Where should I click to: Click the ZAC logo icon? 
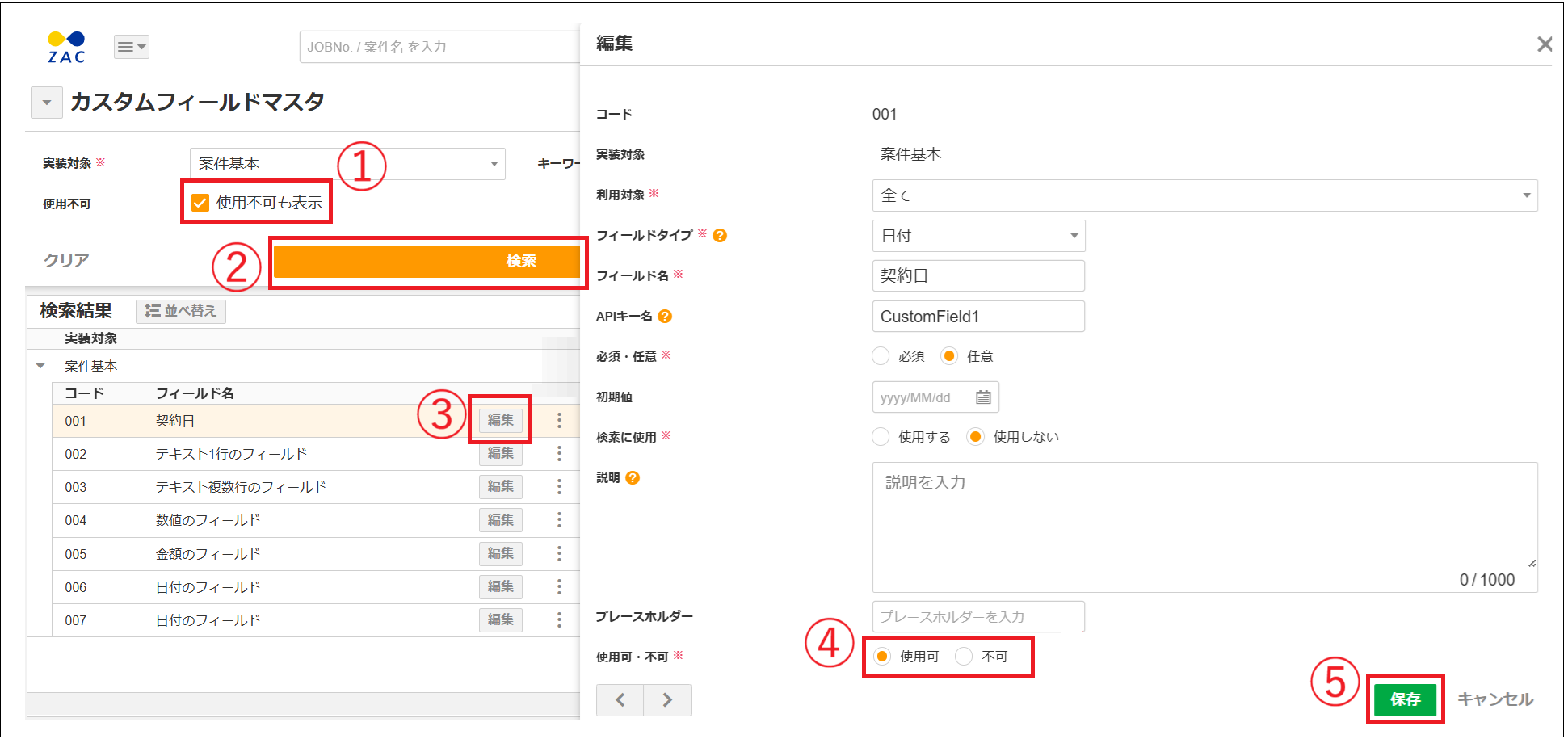click(66, 47)
